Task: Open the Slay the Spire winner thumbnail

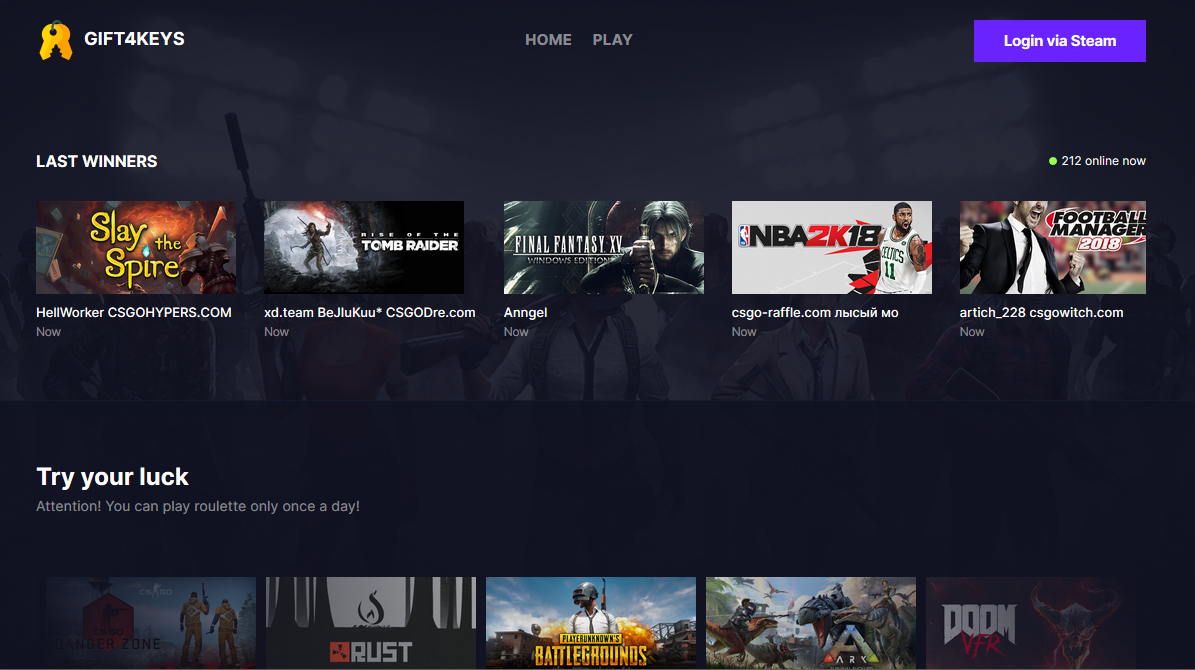Action: [x=136, y=248]
